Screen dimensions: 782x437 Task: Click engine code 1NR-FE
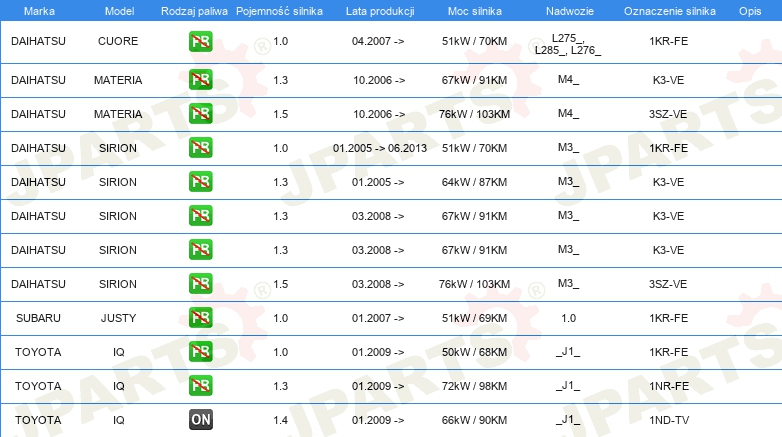(669, 386)
